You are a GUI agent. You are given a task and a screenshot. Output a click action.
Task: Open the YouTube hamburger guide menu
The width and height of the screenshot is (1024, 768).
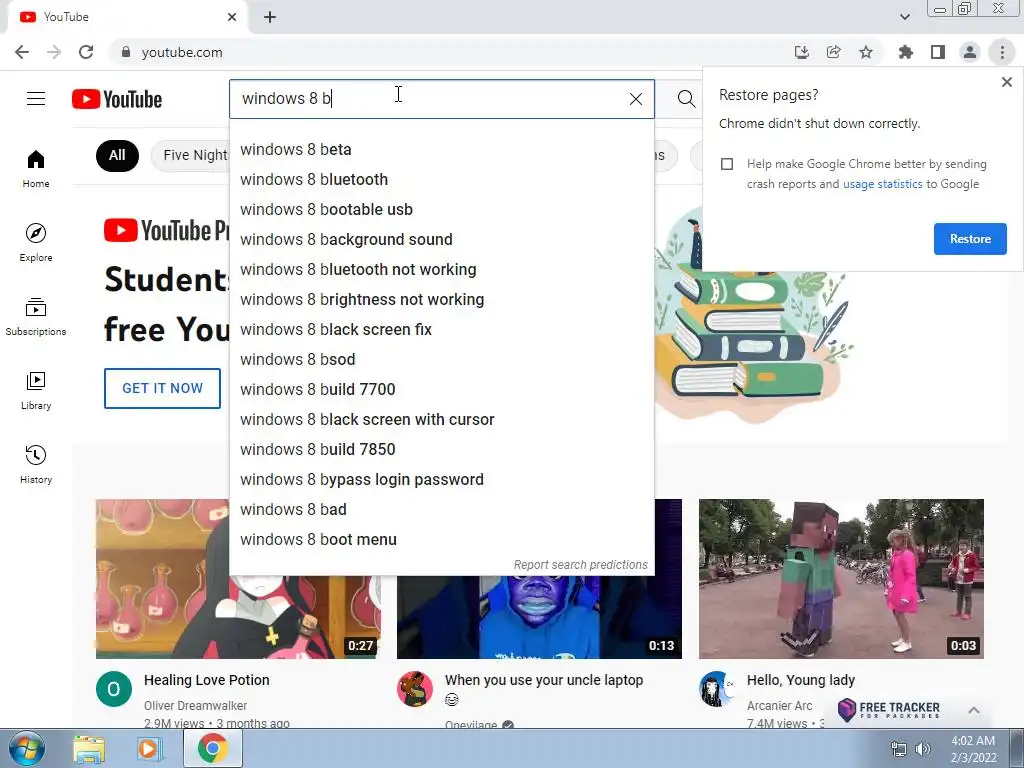[36, 99]
